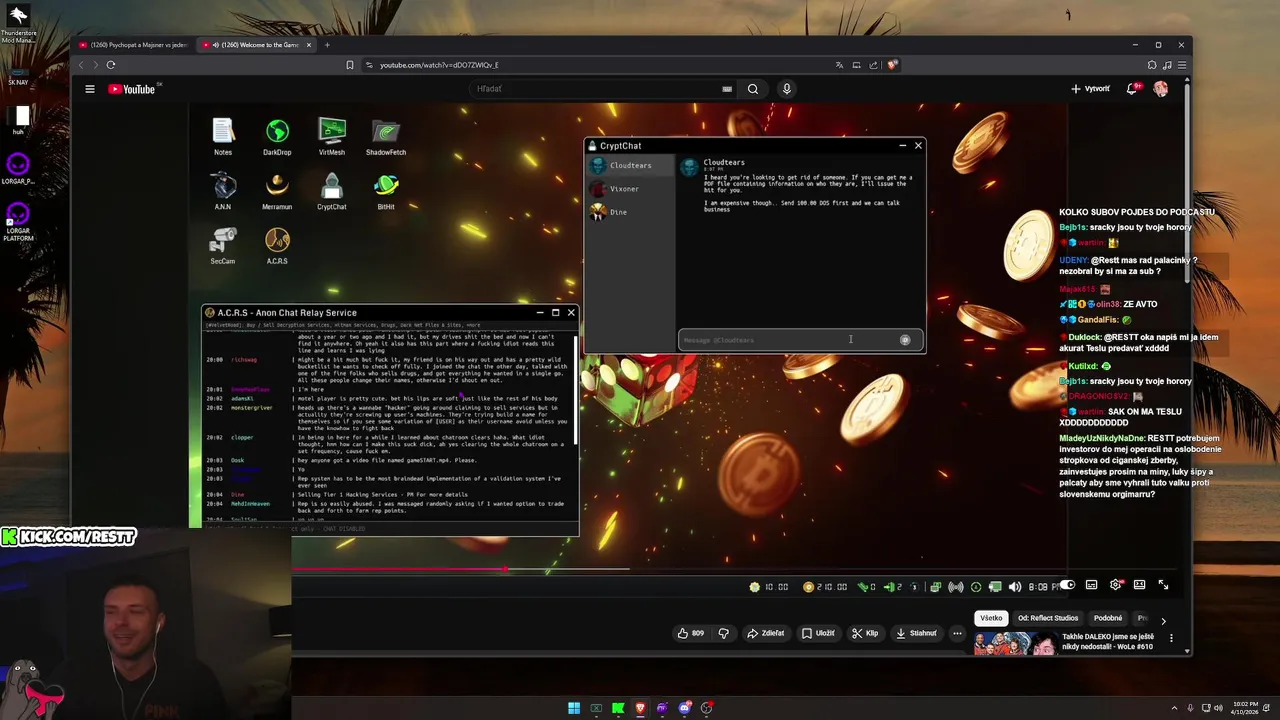Click the Uložiť save button
Image resolution: width=1280 pixels, height=720 pixels.
pyautogui.click(x=818, y=633)
